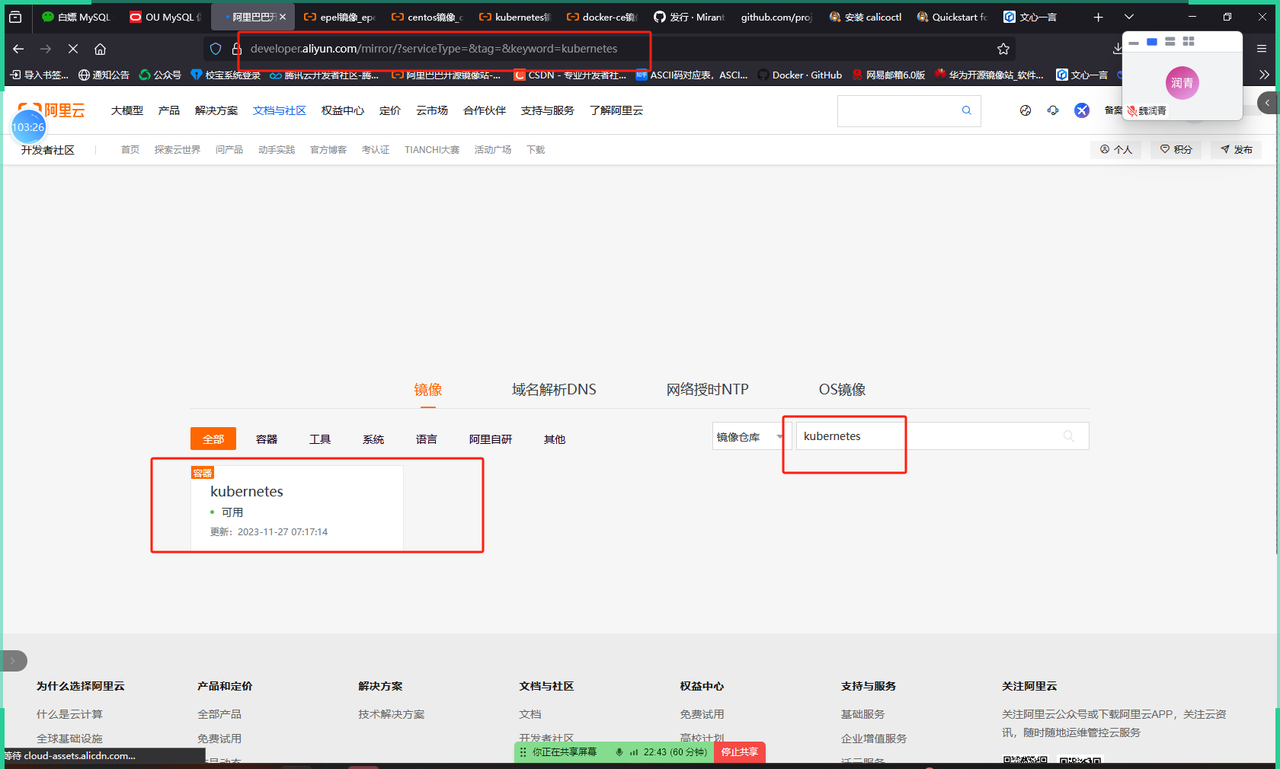Go back using the browser back arrow
The height and width of the screenshot is (769, 1280).
point(18,49)
